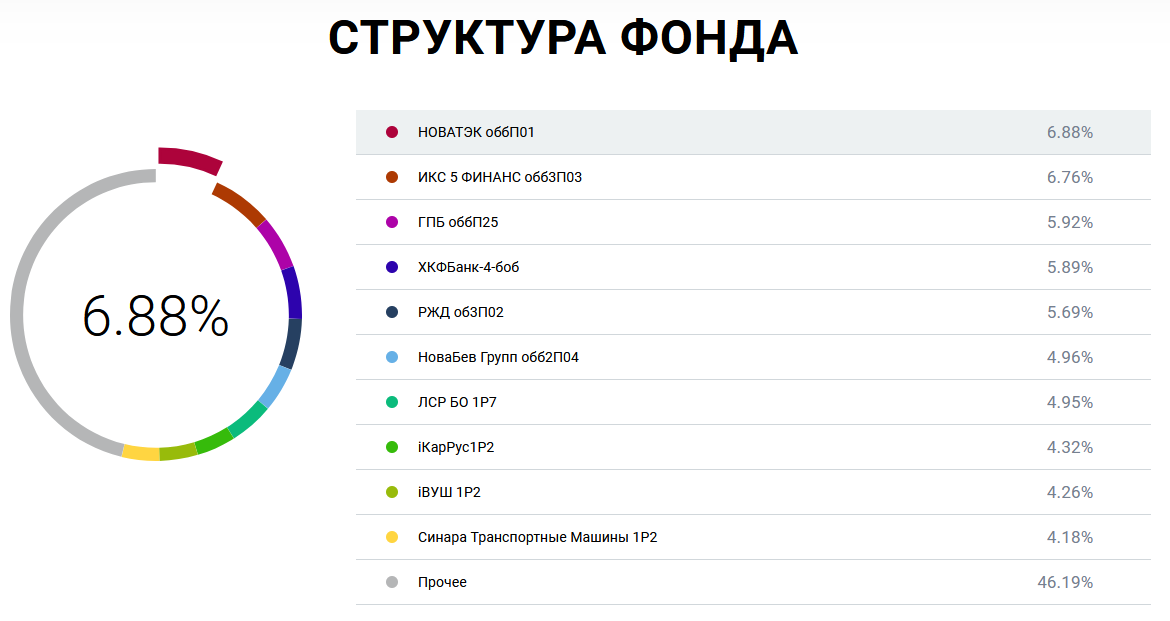Screen dimensions: 1170x621
Task: Click the crimson dot beside НОВАТЭК об6П01
Action: pos(392,132)
